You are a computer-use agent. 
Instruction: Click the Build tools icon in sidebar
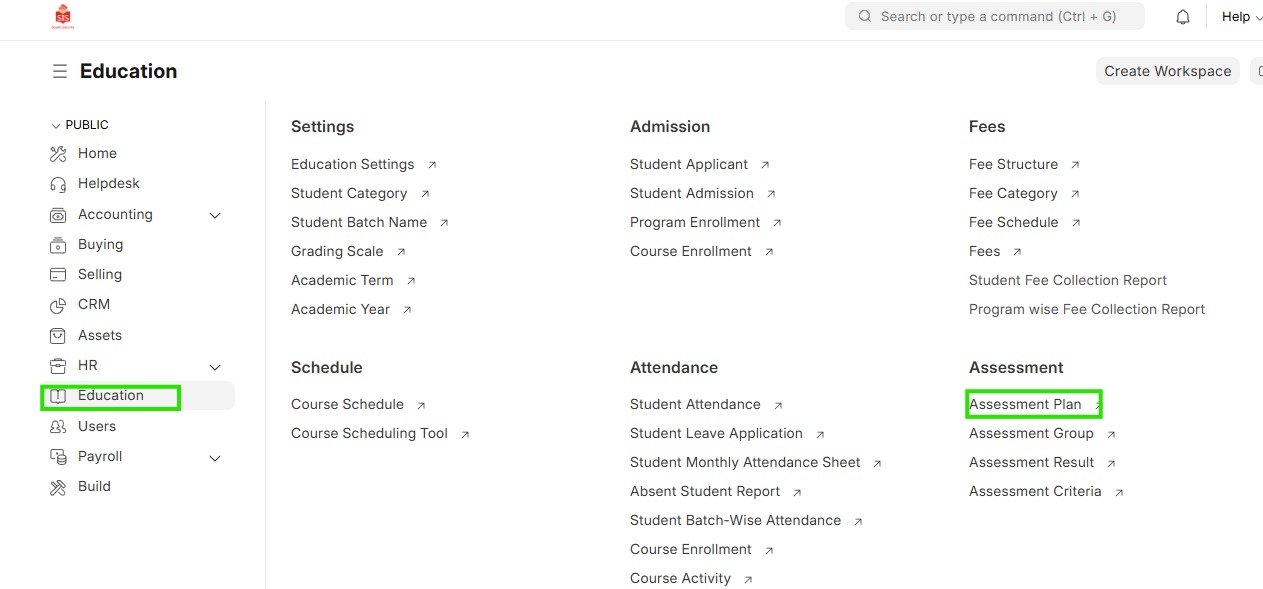tap(58, 486)
